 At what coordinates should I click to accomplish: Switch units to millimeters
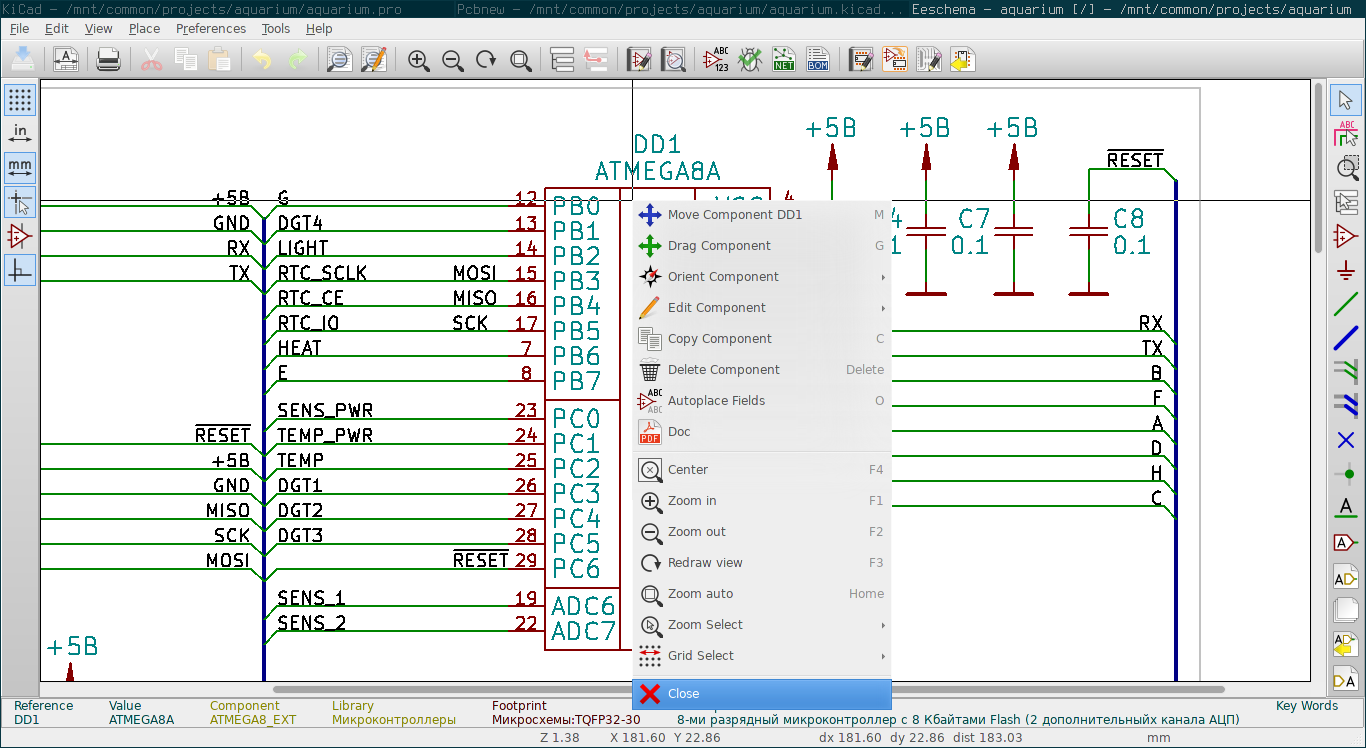click(x=20, y=167)
